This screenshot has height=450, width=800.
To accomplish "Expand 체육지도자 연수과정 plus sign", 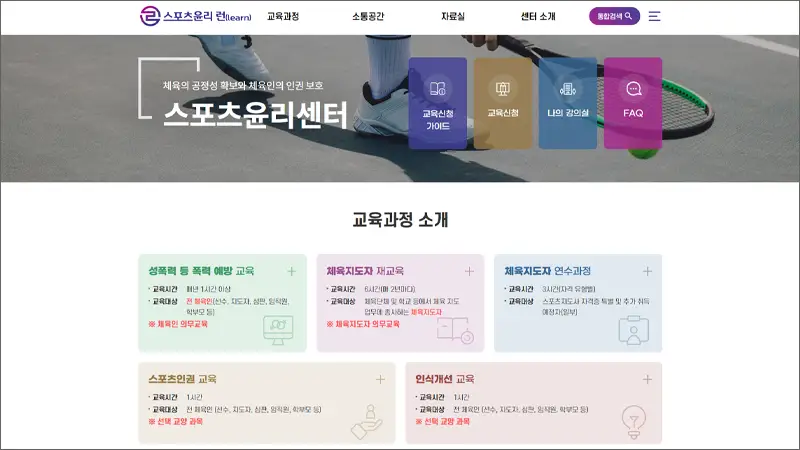I will coord(647,271).
